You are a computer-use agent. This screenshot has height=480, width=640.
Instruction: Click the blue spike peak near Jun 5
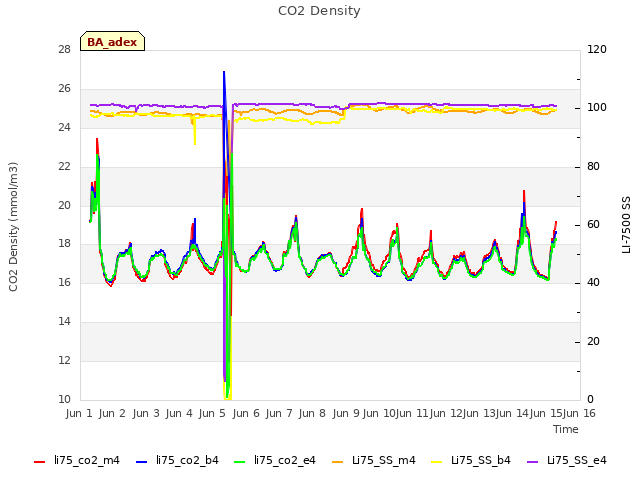coord(224,72)
